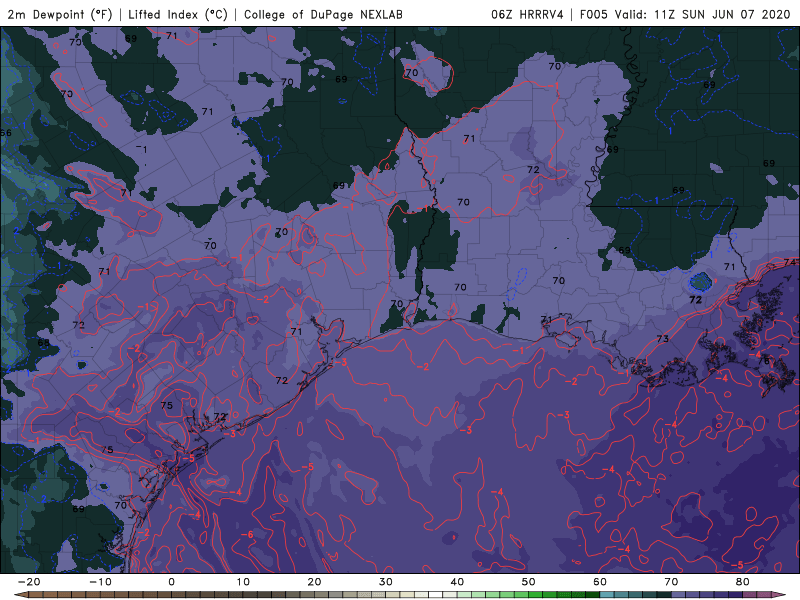Click the "73" dewpoint value on the map
The image size is (800, 600).
point(662,339)
